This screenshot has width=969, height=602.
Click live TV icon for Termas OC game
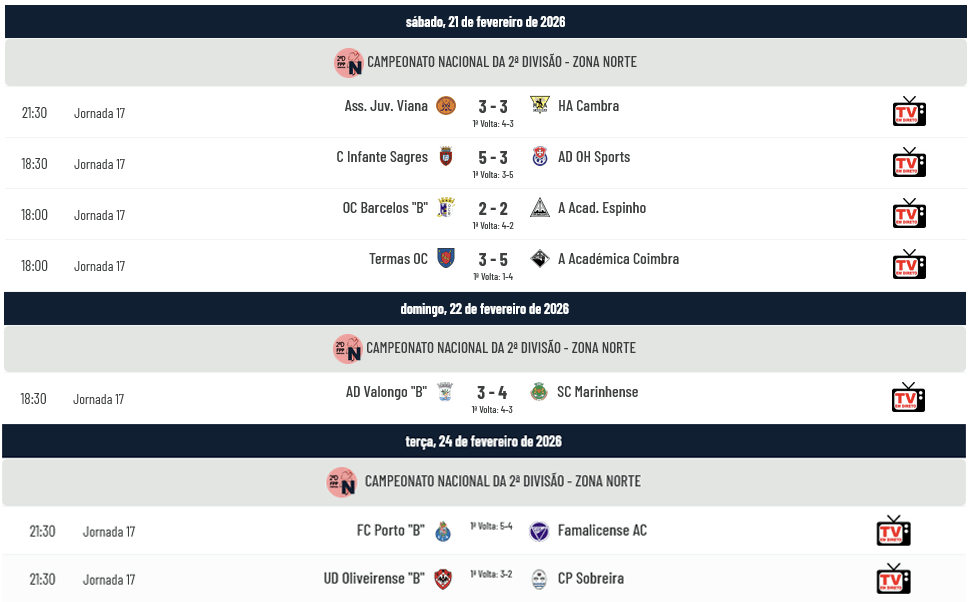908,264
